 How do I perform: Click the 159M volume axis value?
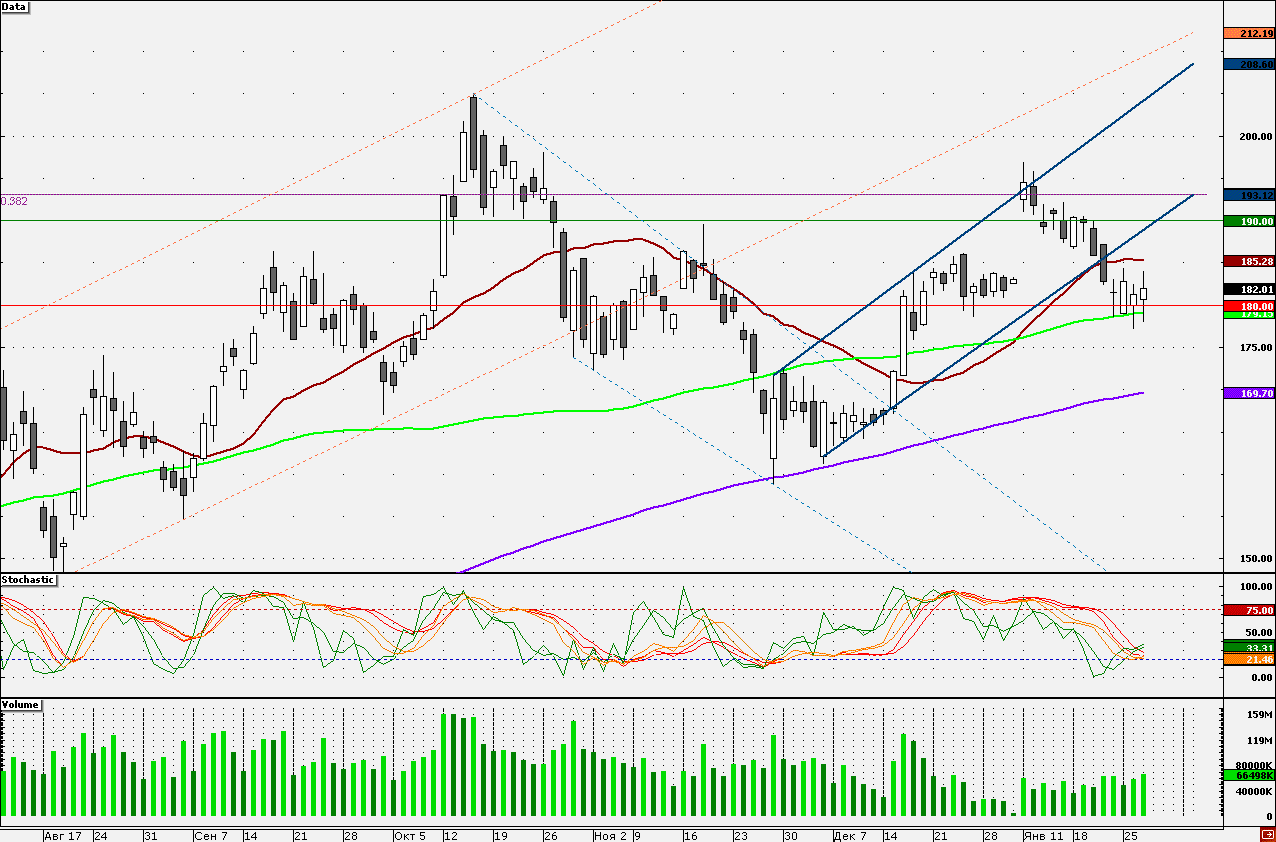pyautogui.click(x=1259, y=715)
